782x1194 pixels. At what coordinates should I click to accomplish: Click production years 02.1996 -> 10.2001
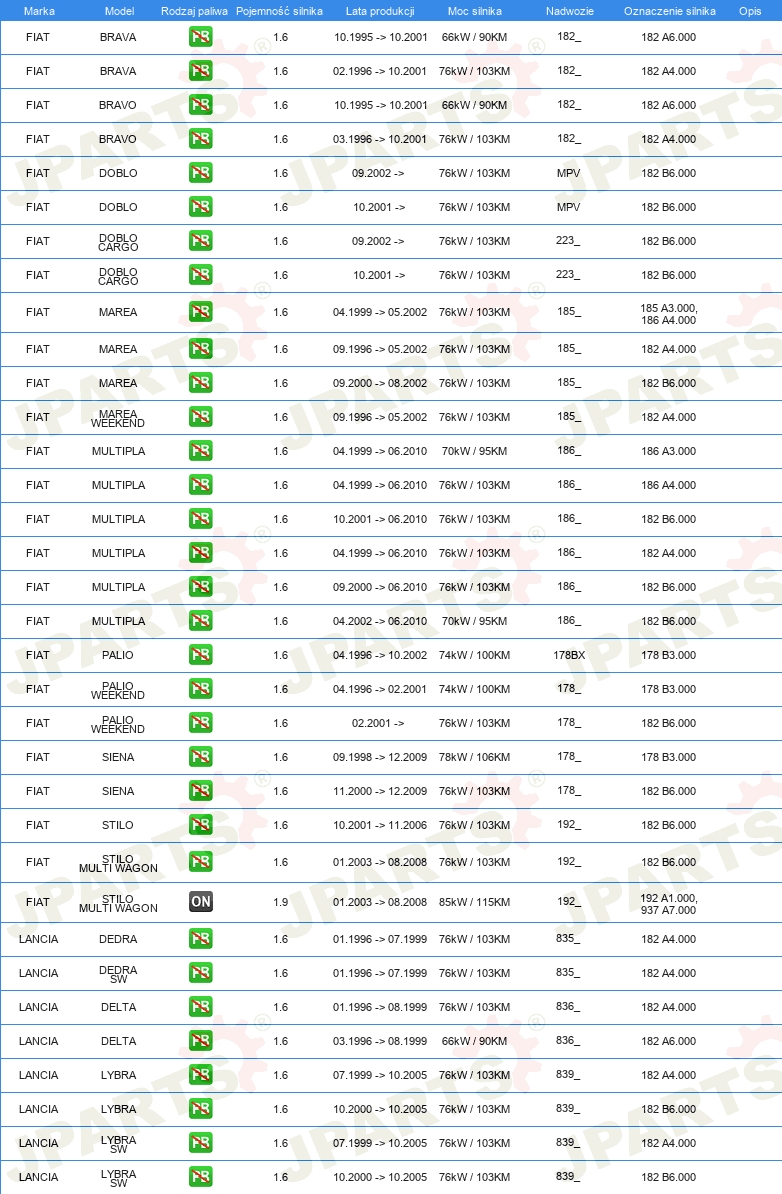pos(380,71)
